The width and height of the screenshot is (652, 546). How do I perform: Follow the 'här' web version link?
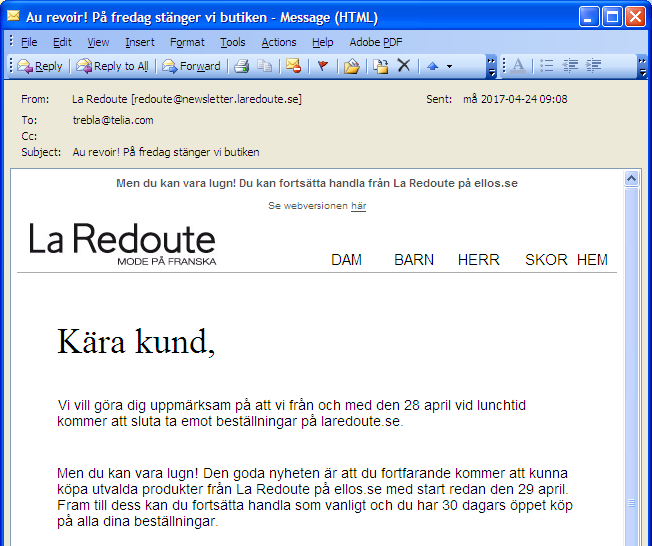[358, 206]
